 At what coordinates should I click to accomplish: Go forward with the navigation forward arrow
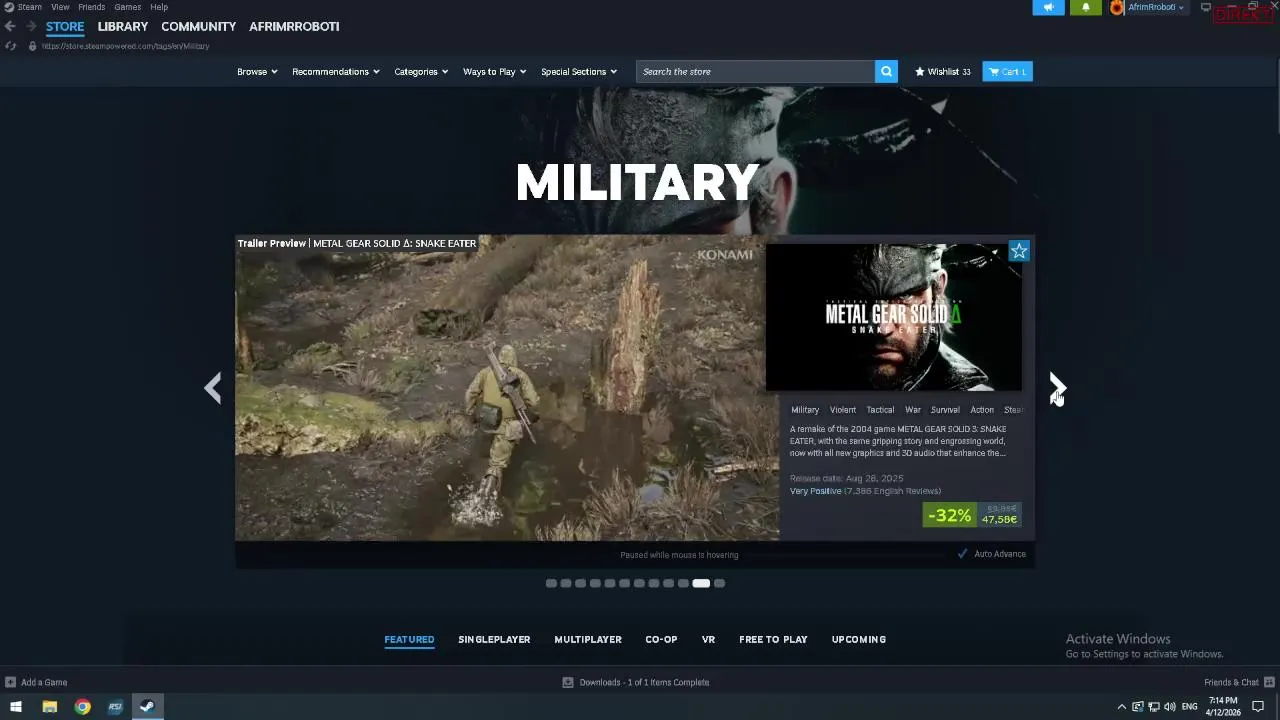pyautogui.click(x=31, y=26)
